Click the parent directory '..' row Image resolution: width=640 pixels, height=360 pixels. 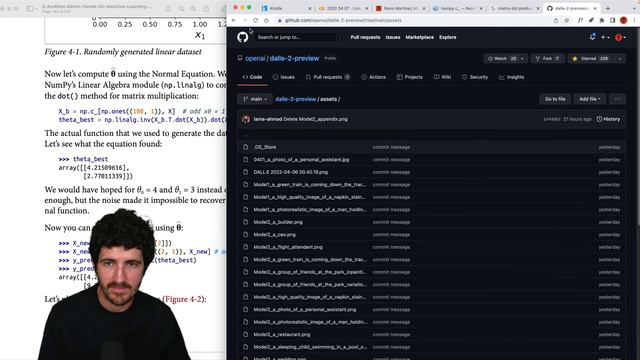[x=431, y=136]
